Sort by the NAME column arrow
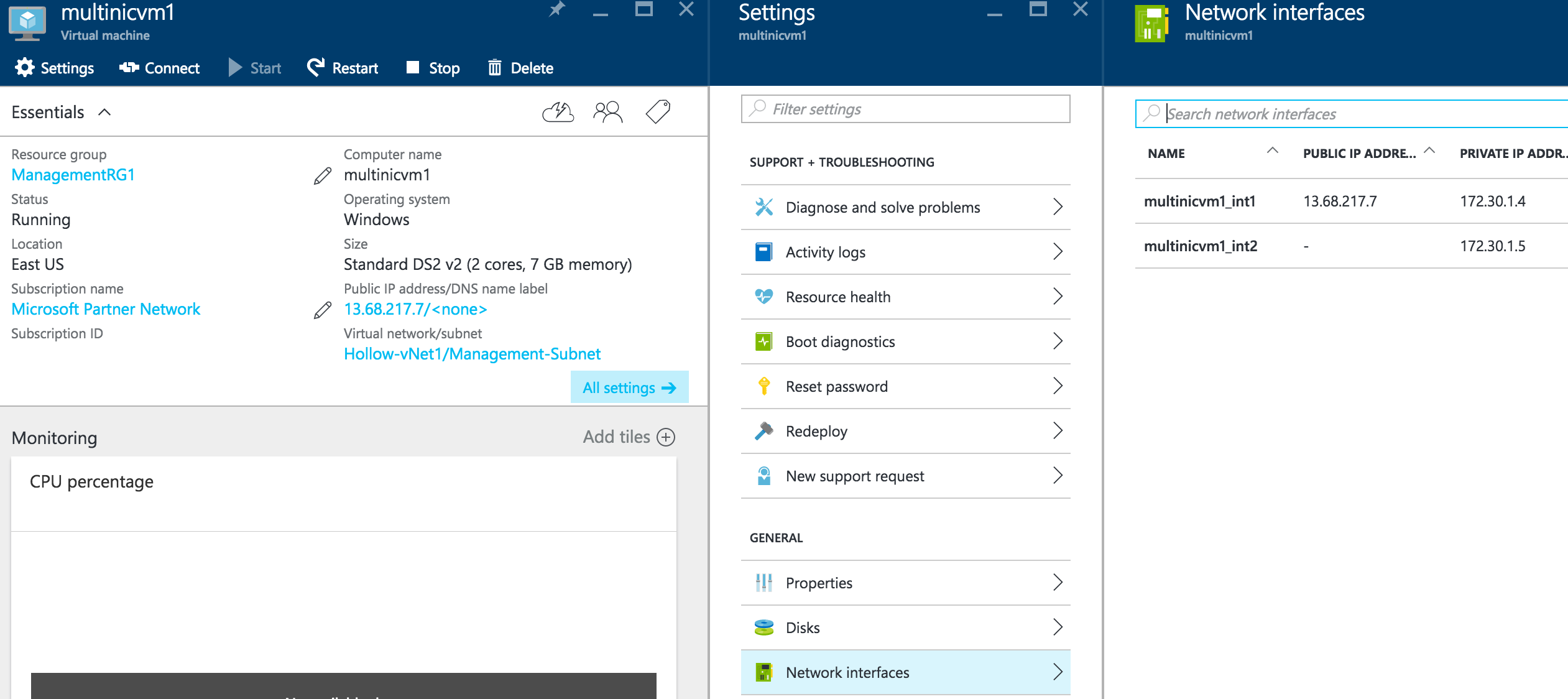 coord(1272,151)
